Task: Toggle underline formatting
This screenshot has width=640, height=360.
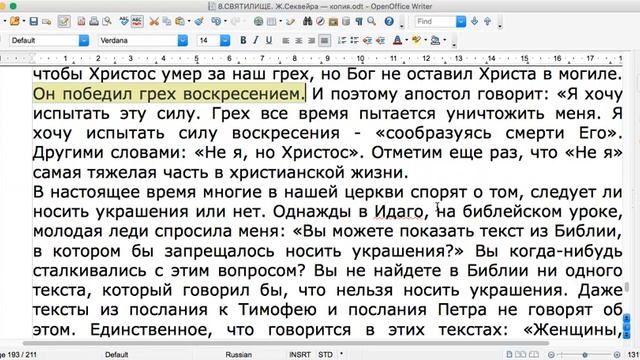Action: click(x=269, y=40)
